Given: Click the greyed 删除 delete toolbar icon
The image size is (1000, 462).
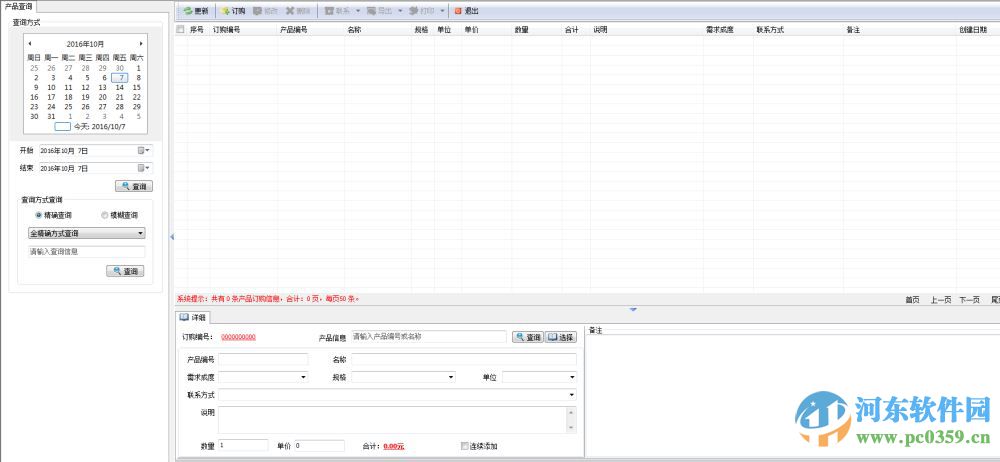Looking at the screenshot, I should pyautogui.click(x=290, y=11).
